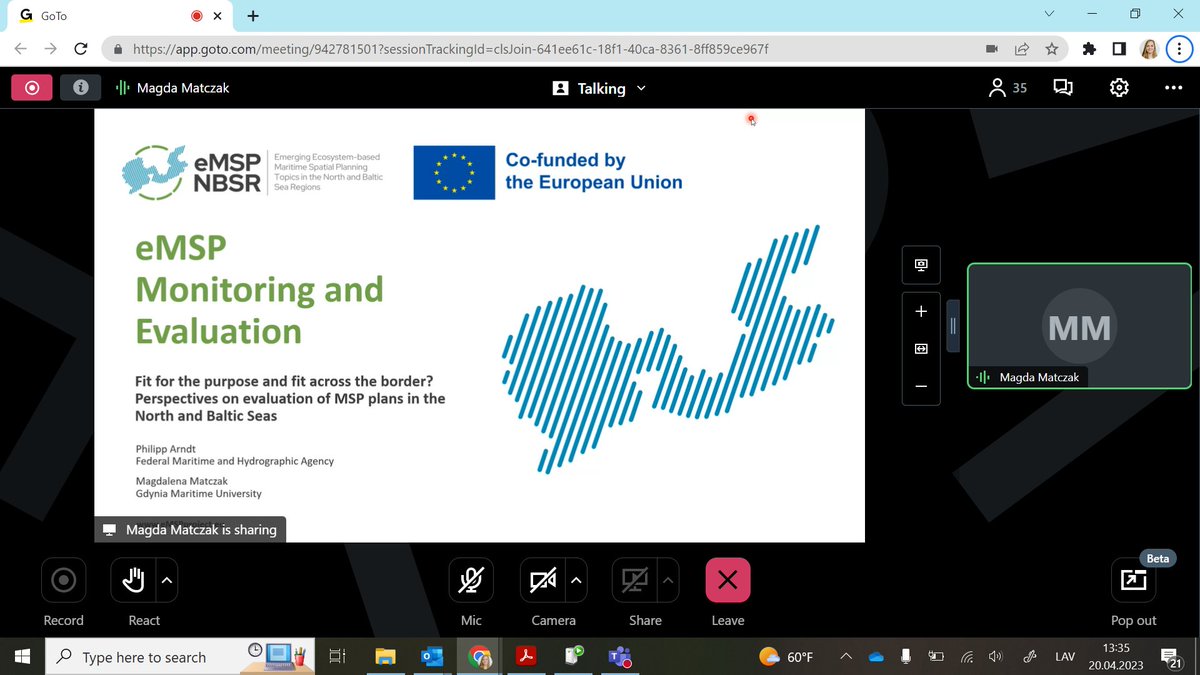This screenshot has height=675, width=1200.
Task: Open Outlook from taskbar
Action: 433,657
